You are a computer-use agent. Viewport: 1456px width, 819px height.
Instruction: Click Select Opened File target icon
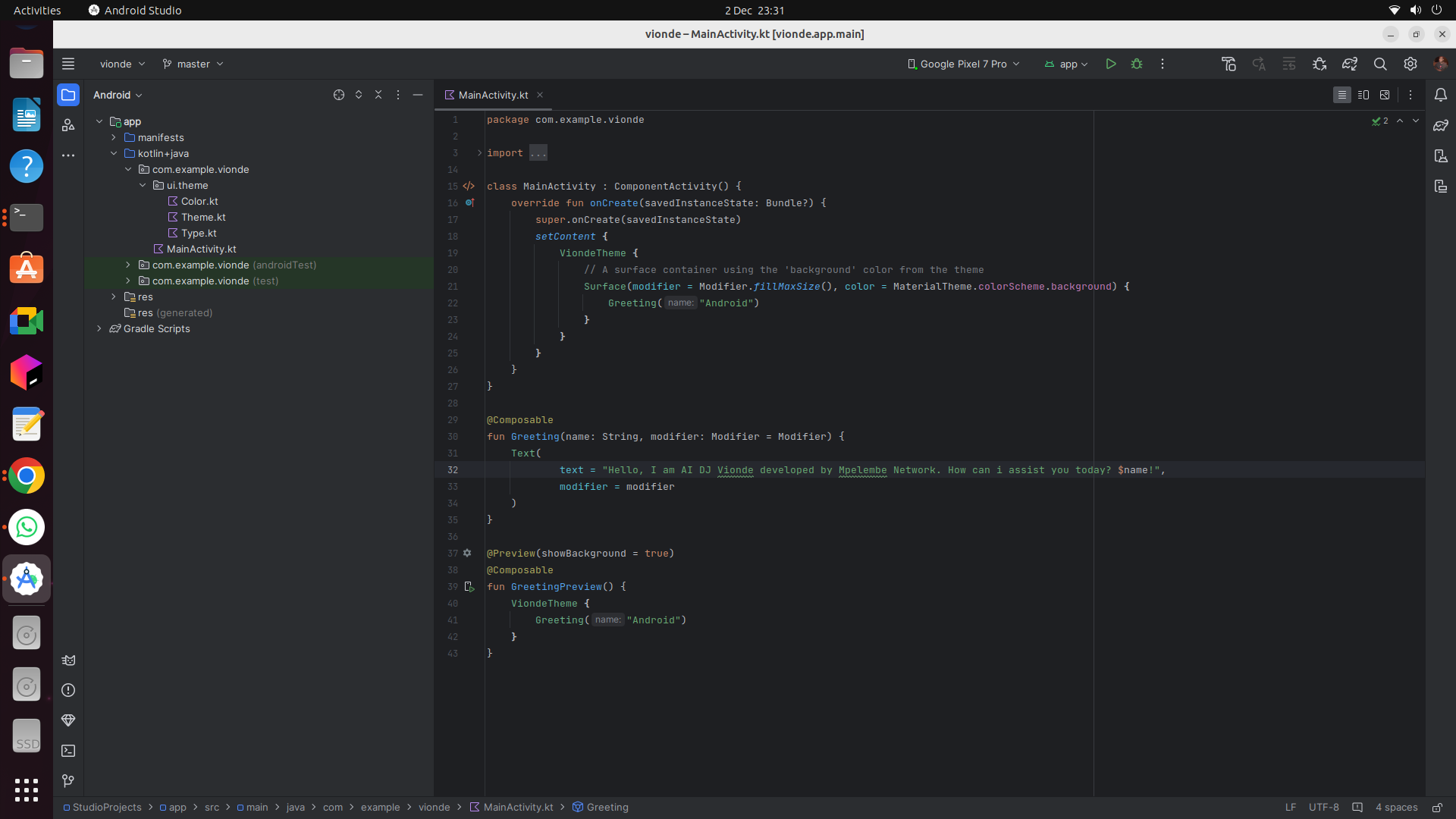[x=338, y=95]
